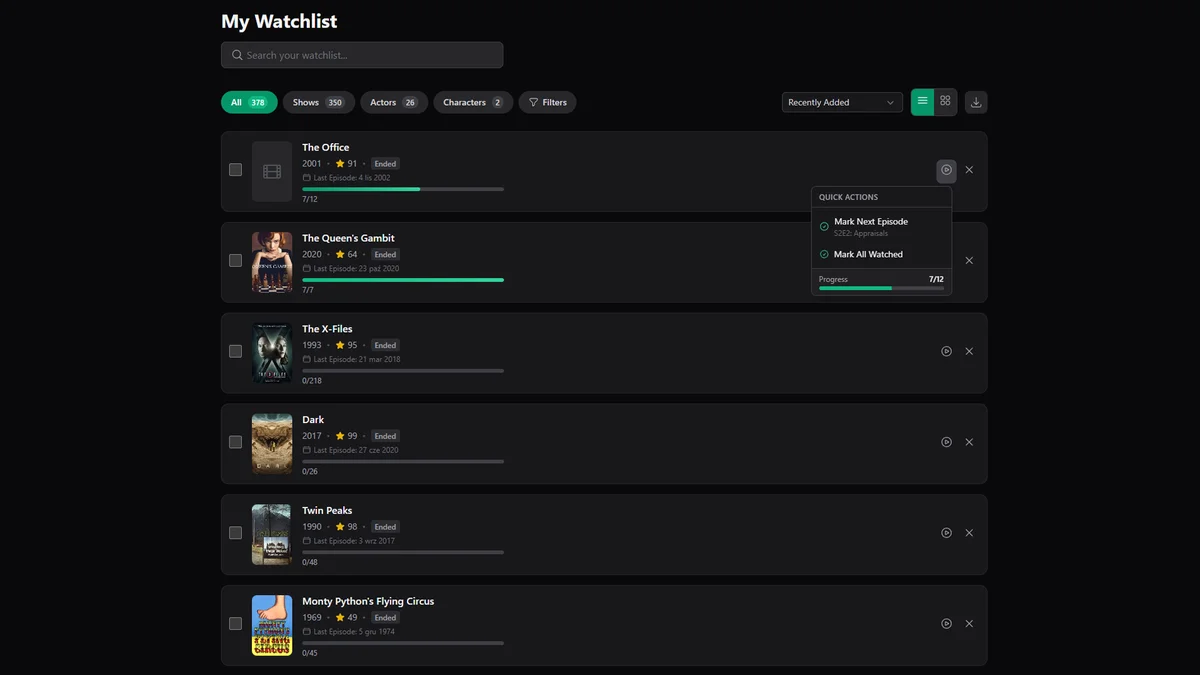
Task: Click The X-Files progress bar
Action: click(403, 370)
